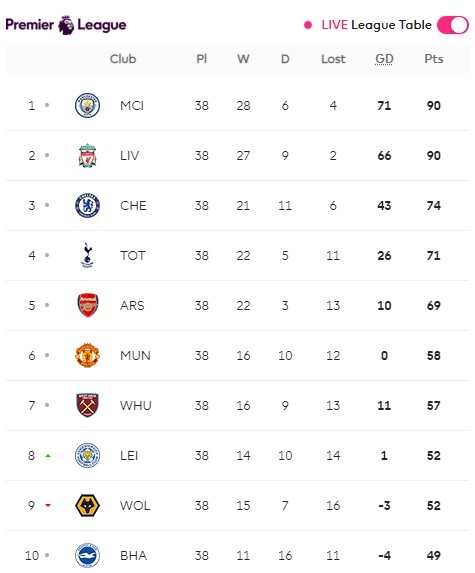
Task: Select the Wolves club crest
Action: (x=87, y=505)
